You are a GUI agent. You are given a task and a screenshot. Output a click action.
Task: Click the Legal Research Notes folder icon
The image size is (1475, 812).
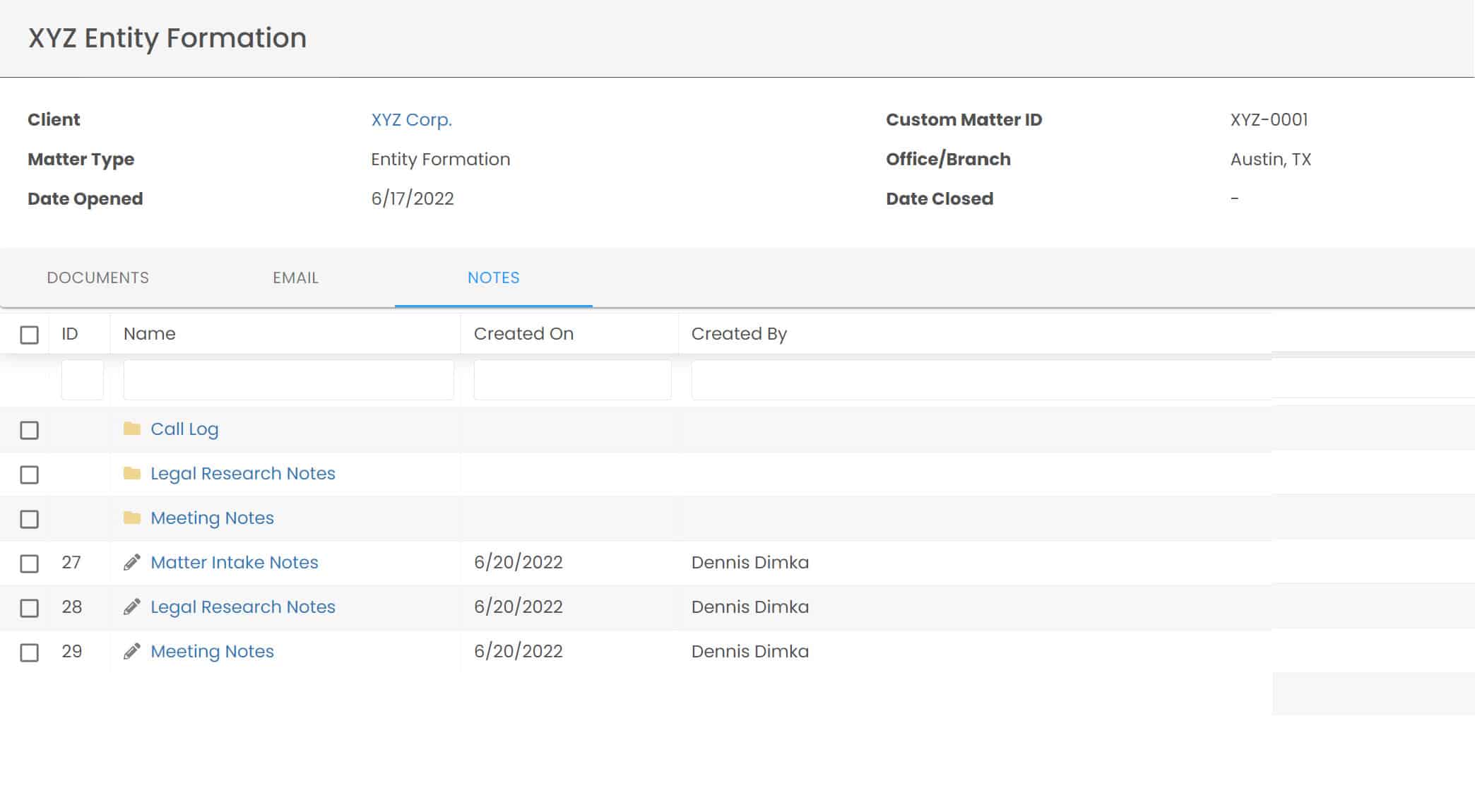132,473
